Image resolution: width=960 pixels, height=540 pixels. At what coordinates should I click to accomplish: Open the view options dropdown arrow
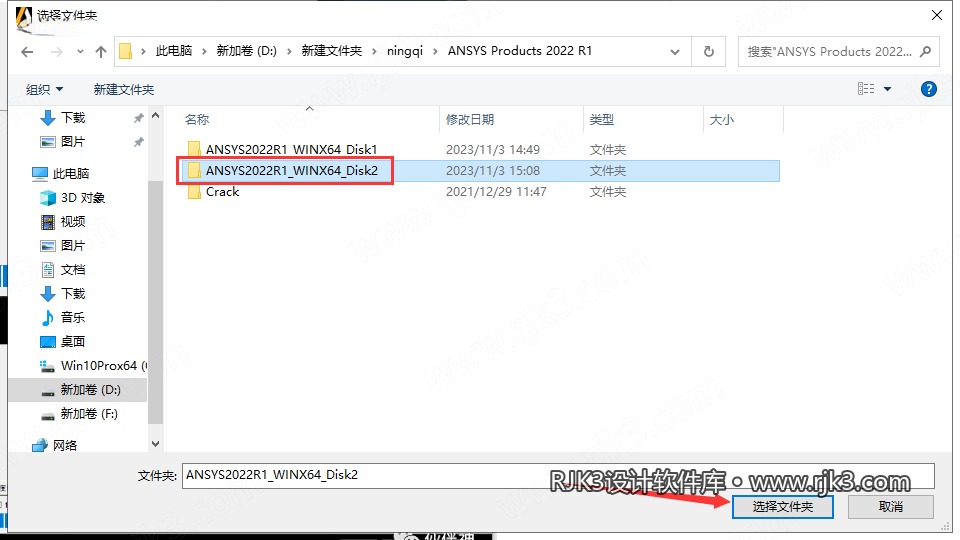[x=887, y=89]
